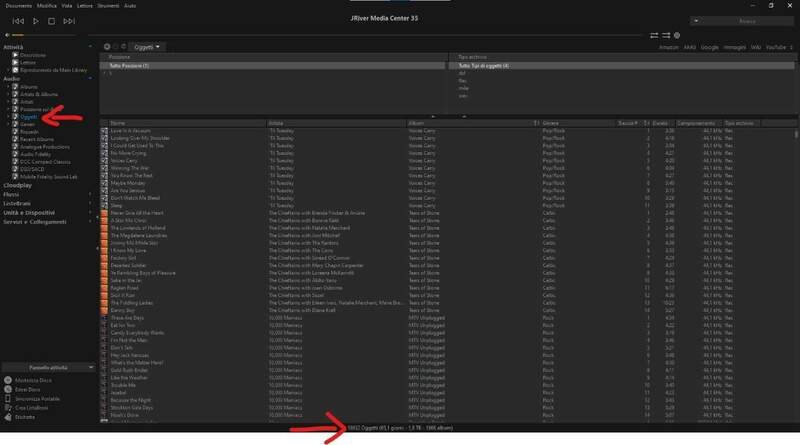Click the volume speaker icon

point(7,35)
